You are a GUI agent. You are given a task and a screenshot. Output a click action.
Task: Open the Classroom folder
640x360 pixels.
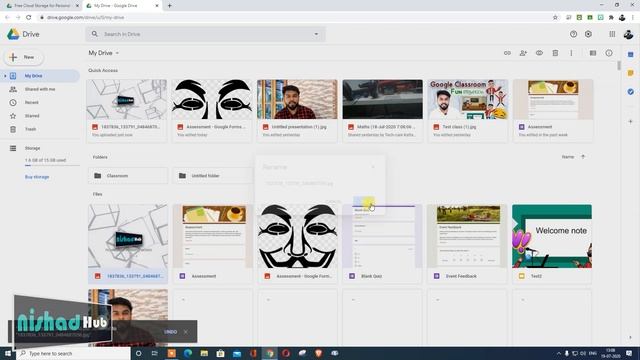pos(128,176)
